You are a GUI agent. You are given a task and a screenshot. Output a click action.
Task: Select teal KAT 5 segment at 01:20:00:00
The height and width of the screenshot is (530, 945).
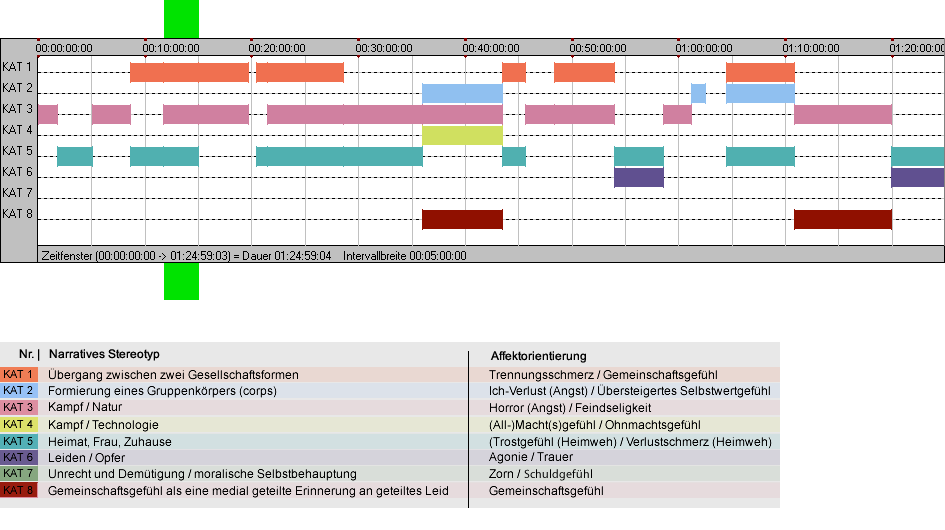click(x=917, y=157)
